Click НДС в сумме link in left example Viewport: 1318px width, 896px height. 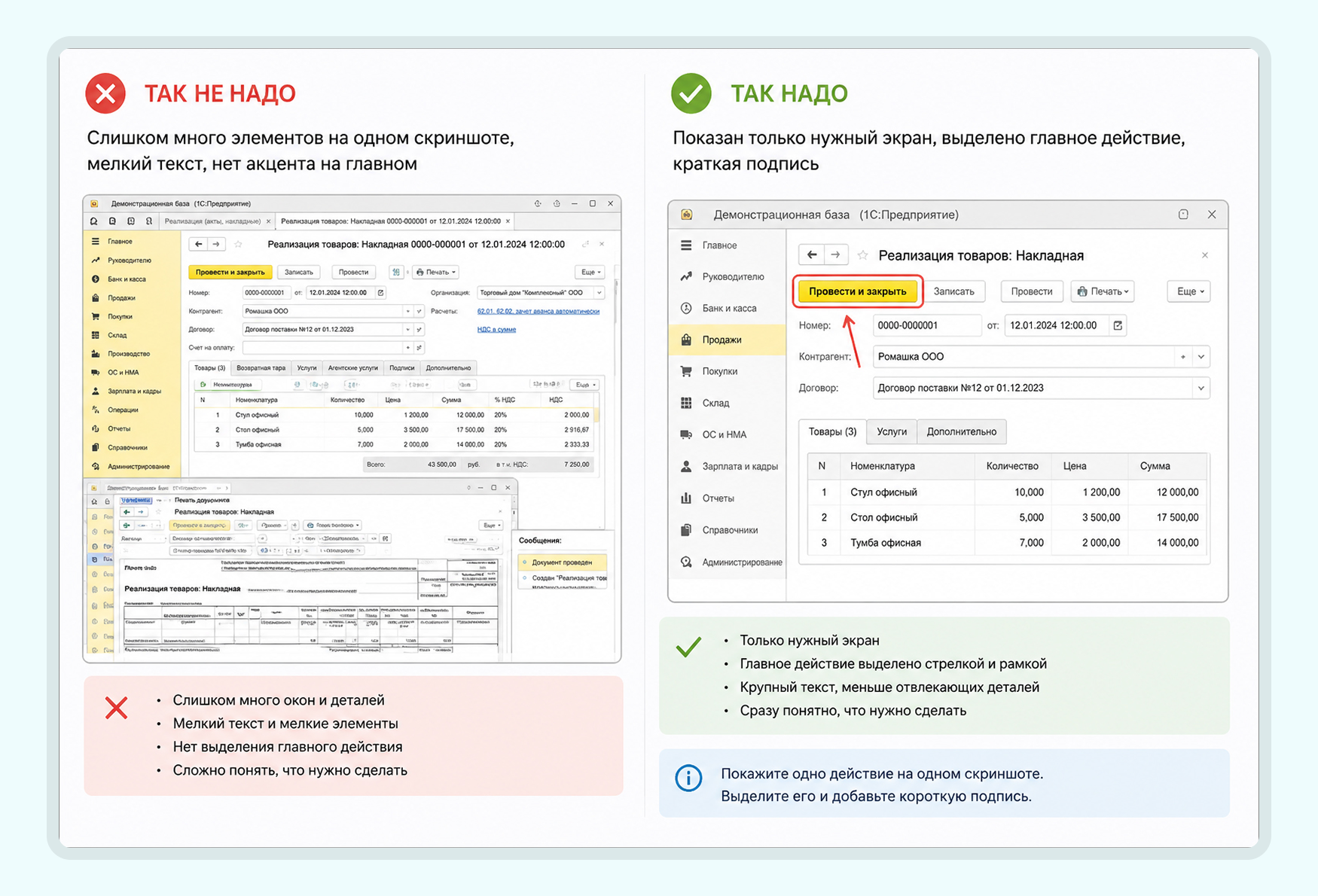pyautogui.click(x=496, y=329)
